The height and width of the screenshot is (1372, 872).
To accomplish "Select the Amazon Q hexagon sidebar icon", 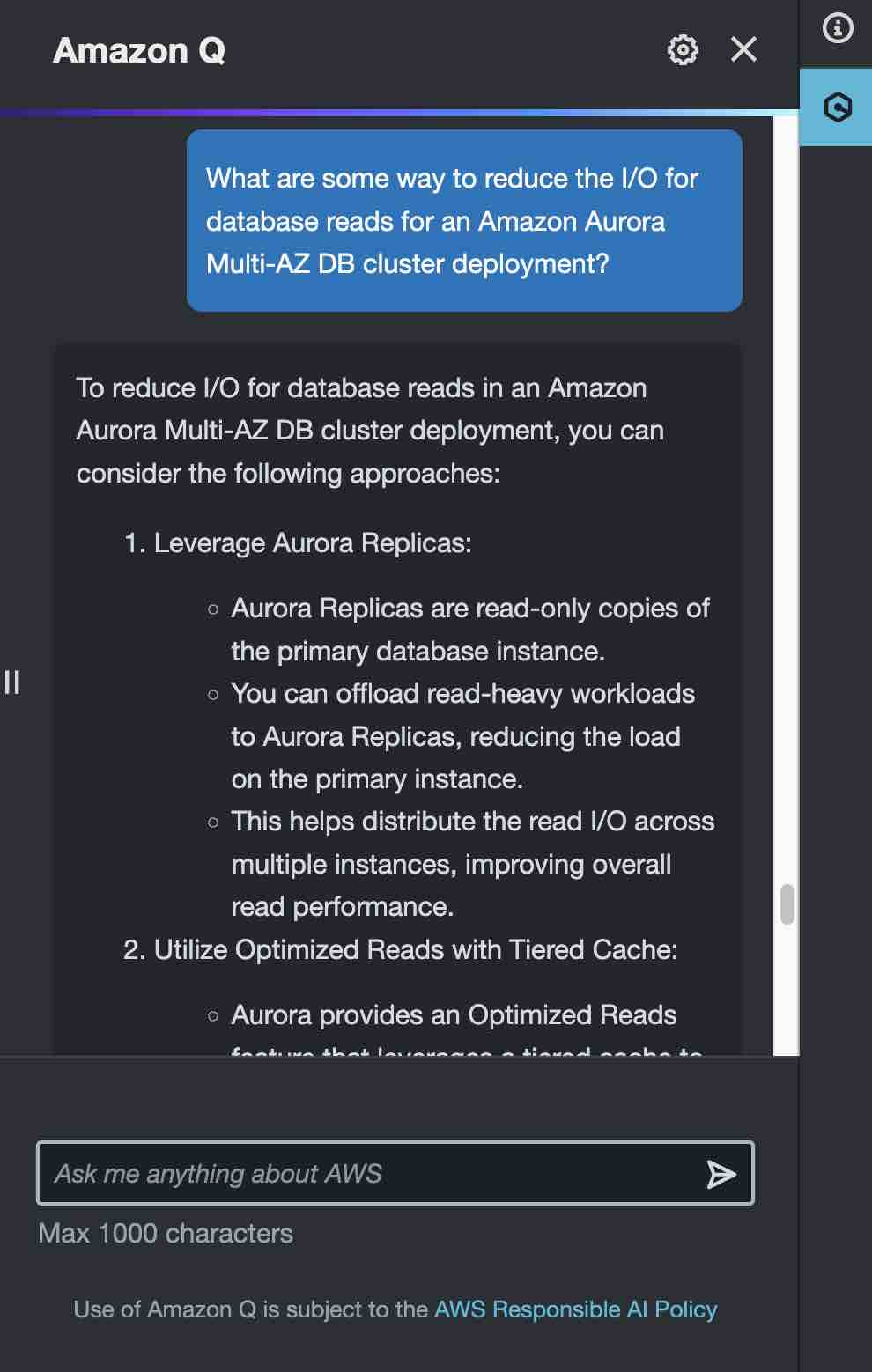I will pyautogui.click(x=837, y=107).
